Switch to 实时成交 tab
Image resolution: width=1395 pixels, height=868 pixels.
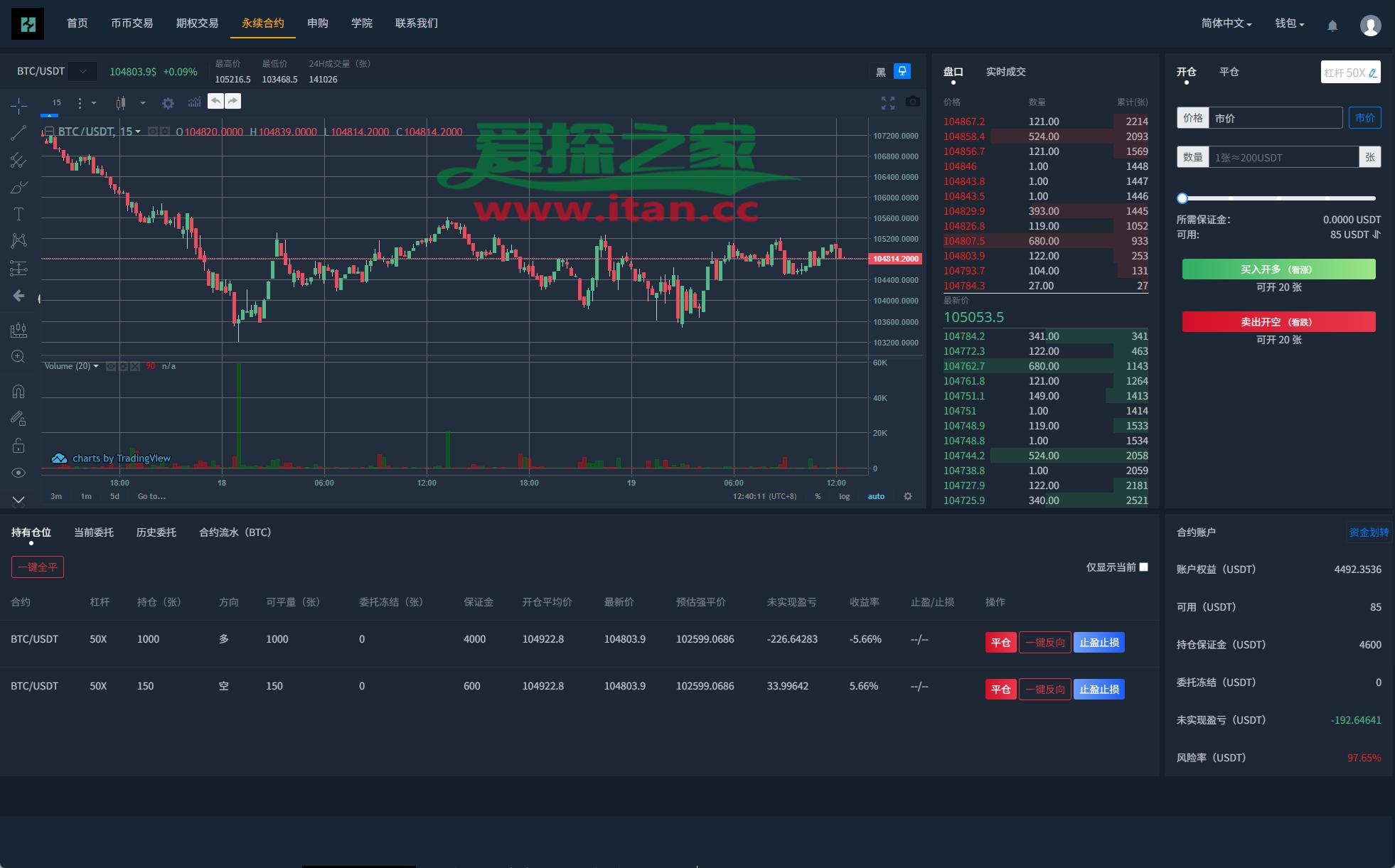point(1006,72)
